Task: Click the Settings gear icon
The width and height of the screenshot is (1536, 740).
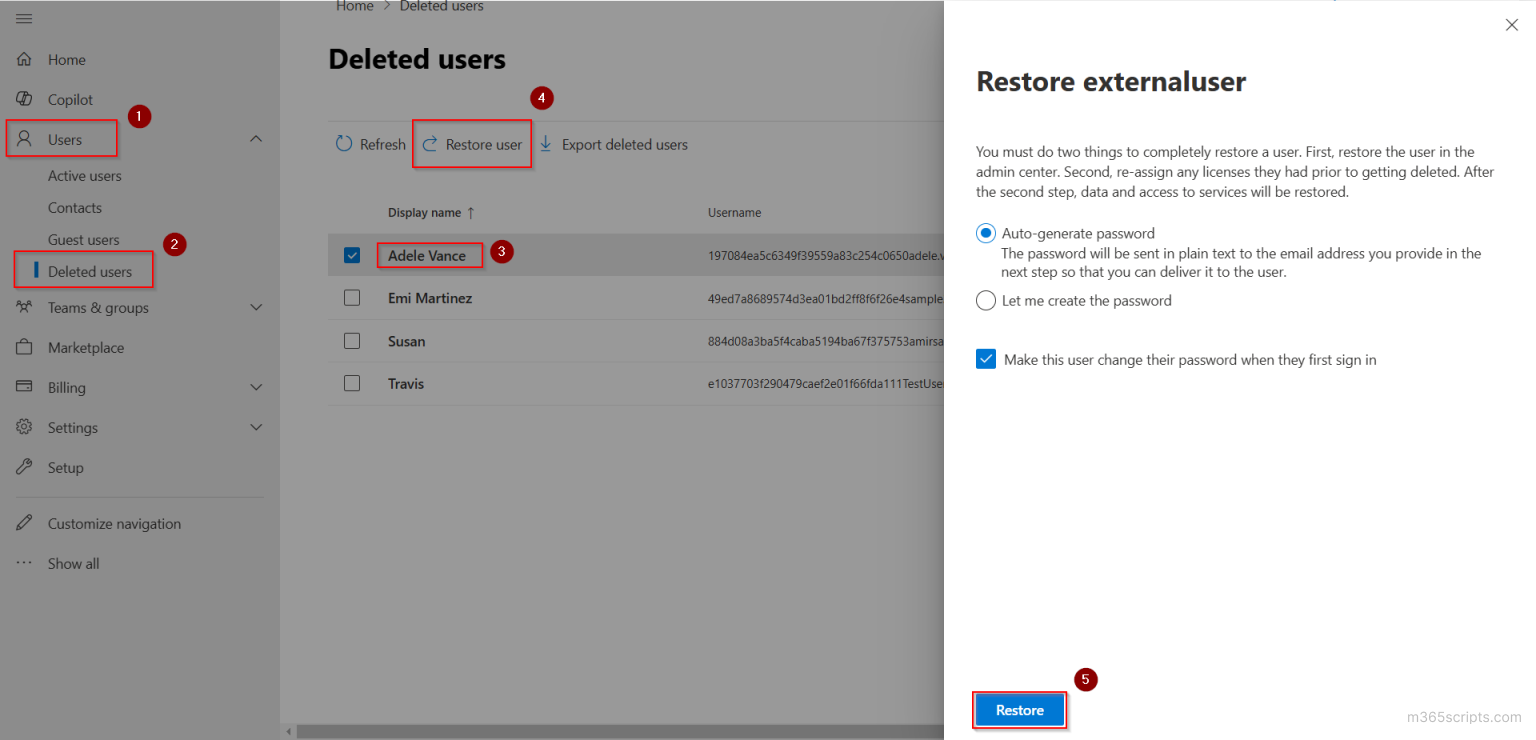Action: tap(24, 427)
